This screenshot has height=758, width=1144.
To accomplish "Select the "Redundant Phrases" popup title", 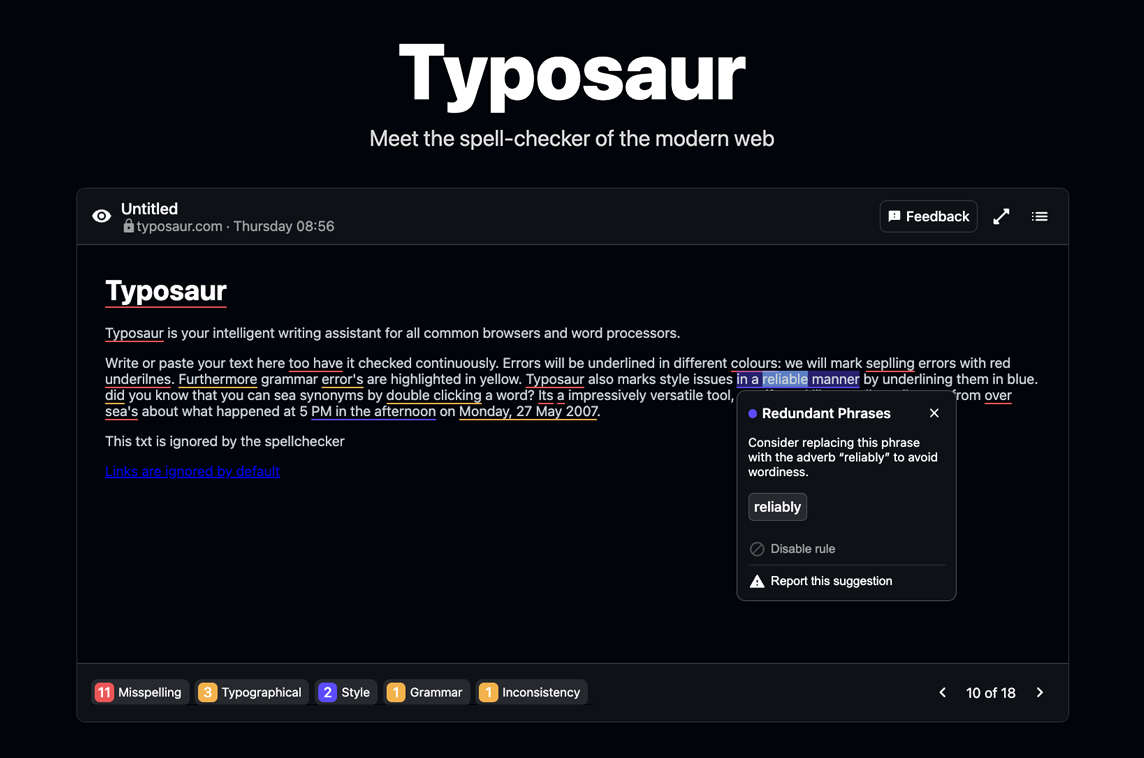I will tap(826, 413).
